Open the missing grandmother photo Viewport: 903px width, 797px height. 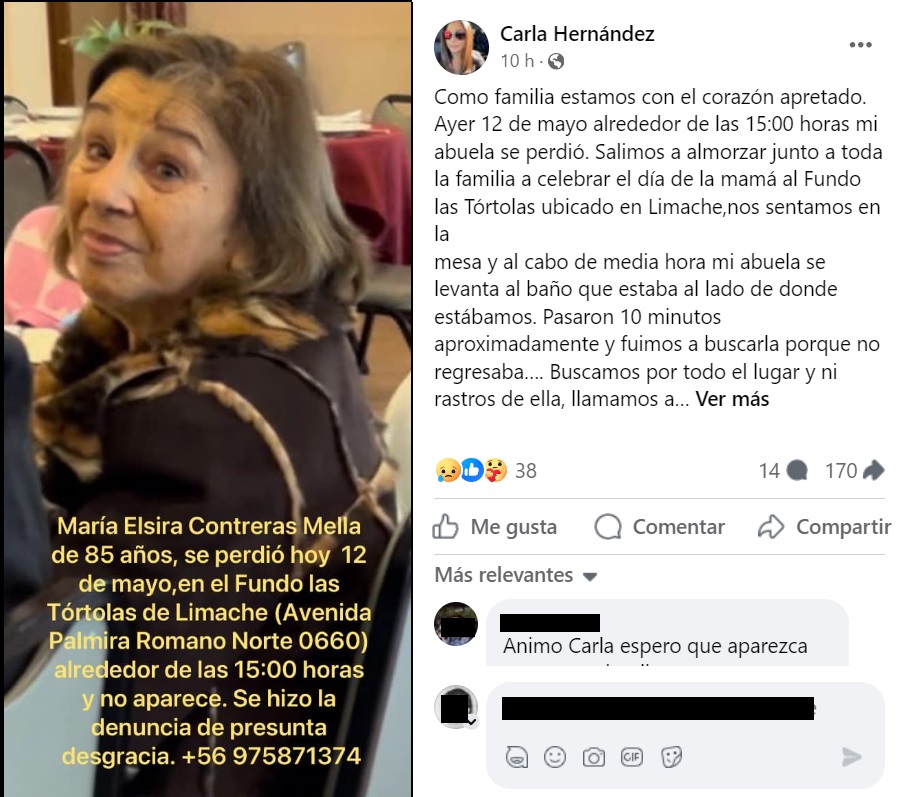pyautogui.click(x=207, y=398)
